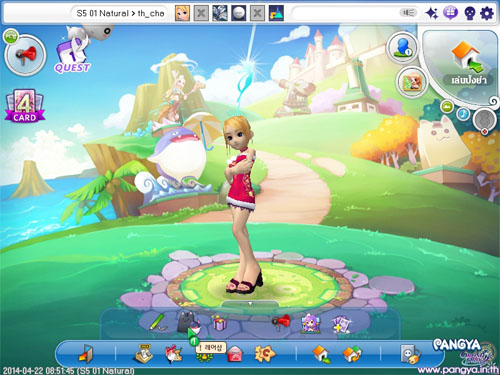
Task: Open the settings gear icon
Action: pyautogui.click(x=487, y=13)
